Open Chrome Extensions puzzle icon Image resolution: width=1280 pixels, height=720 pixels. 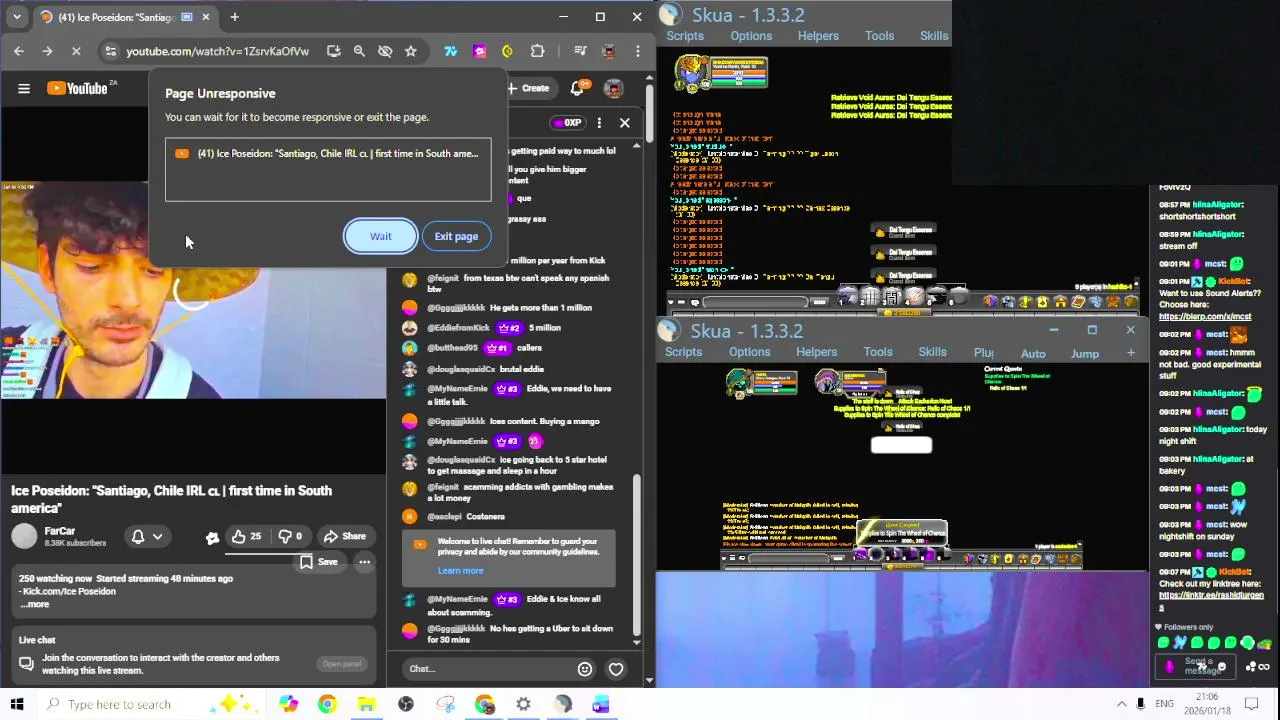click(x=537, y=51)
